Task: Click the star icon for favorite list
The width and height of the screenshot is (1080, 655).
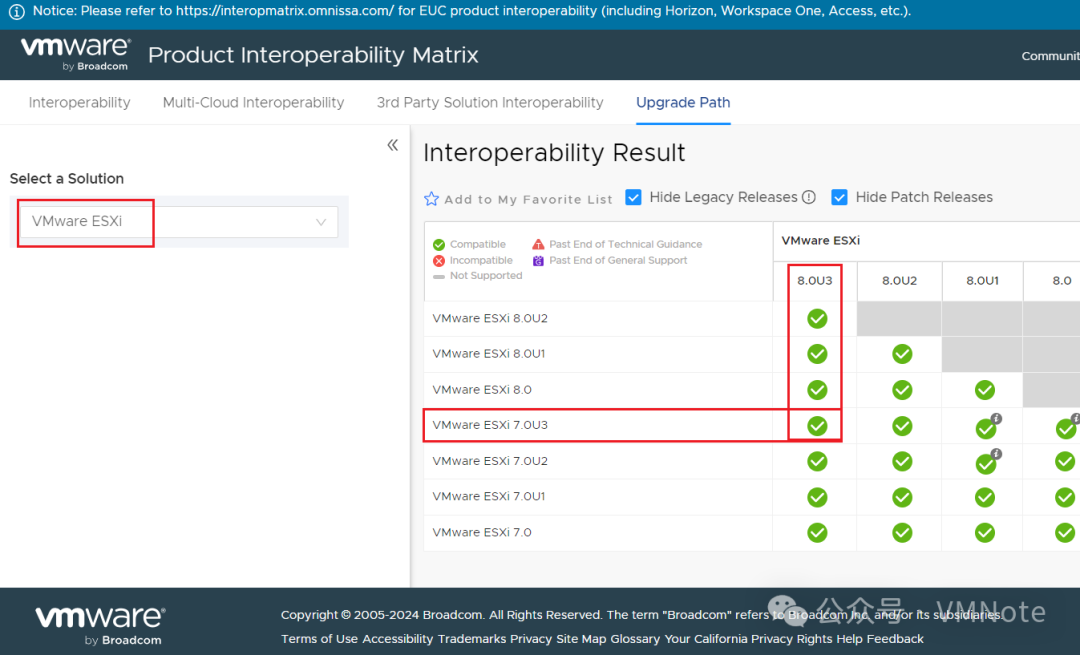Action: coord(431,199)
